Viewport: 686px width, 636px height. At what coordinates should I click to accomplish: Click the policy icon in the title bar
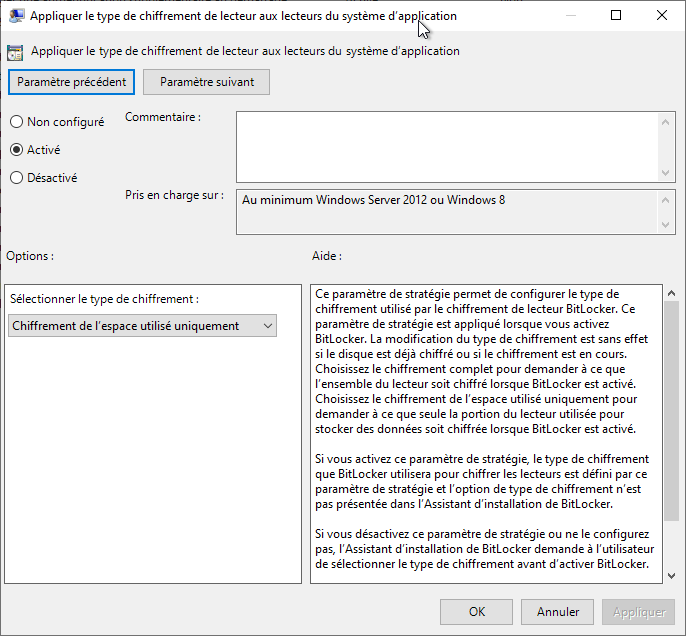click(x=16, y=16)
